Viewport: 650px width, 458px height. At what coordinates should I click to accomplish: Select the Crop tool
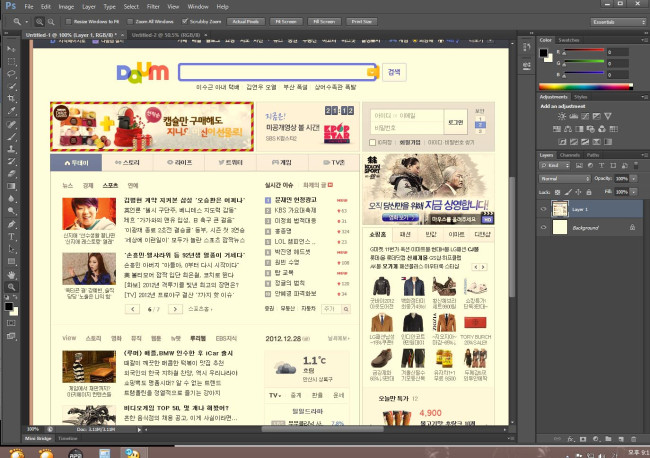point(11,99)
